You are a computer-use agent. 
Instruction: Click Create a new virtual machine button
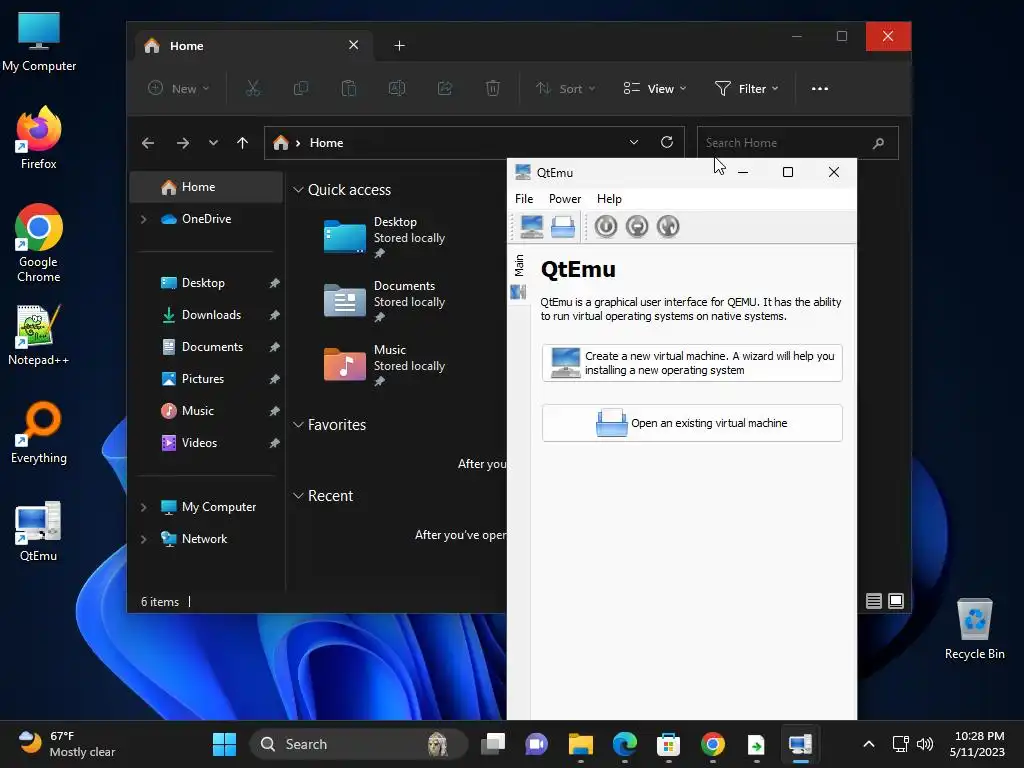(692, 363)
